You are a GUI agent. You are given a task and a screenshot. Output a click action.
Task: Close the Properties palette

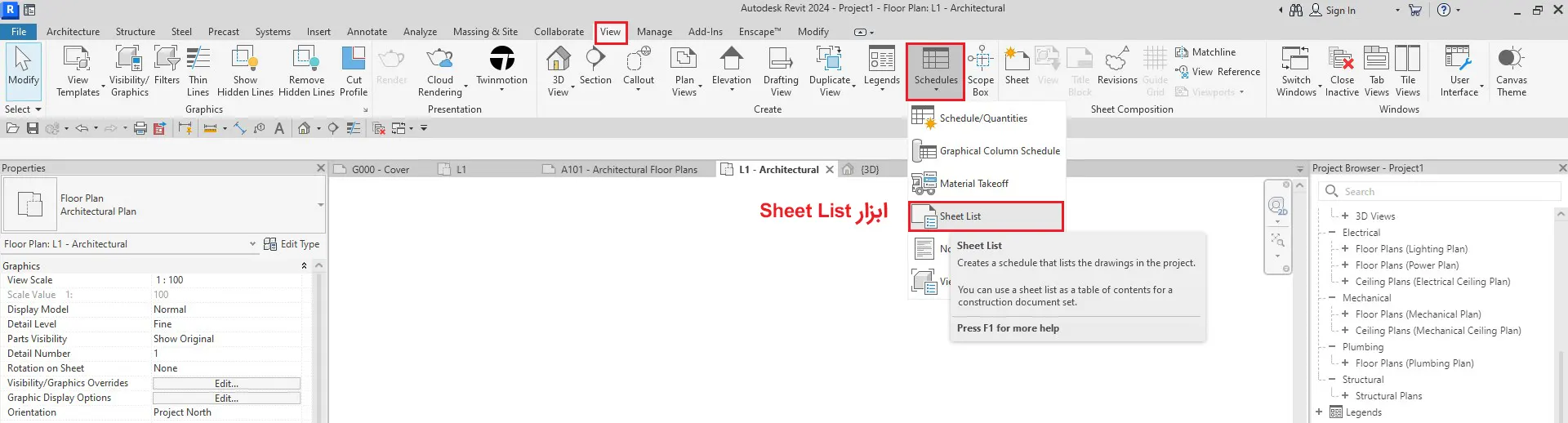[x=320, y=168]
